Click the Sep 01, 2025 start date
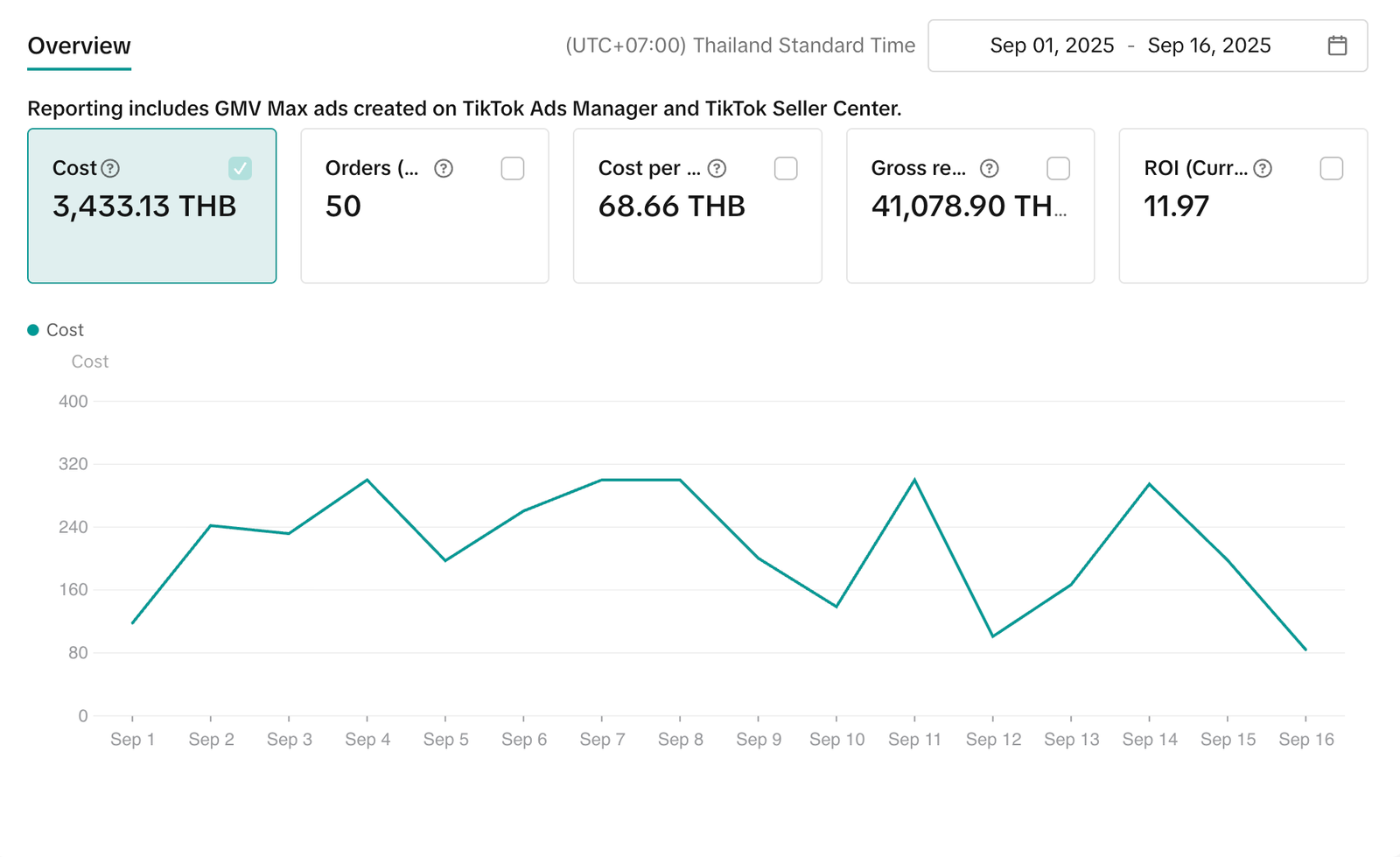 [x=1052, y=46]
